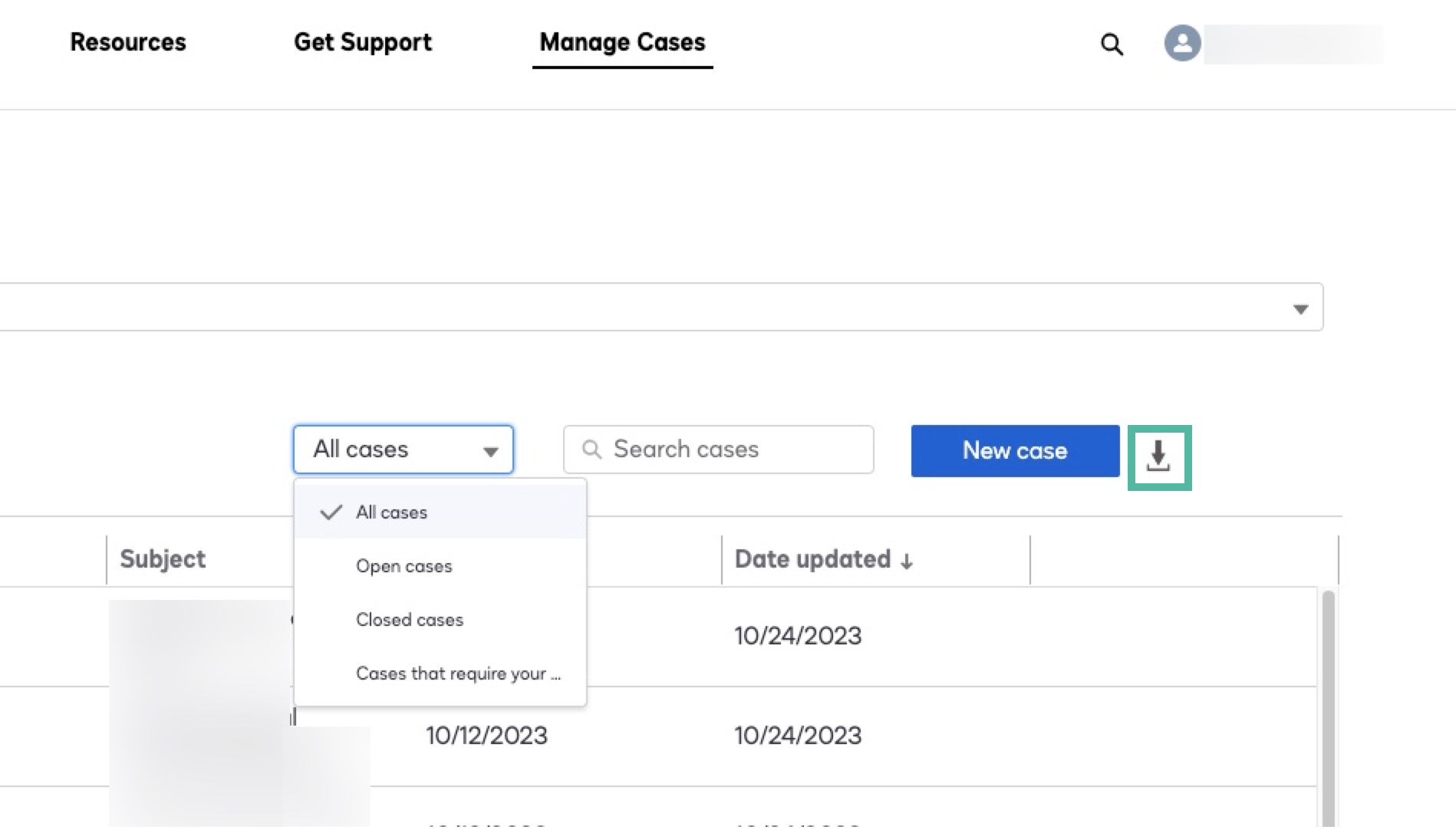Click the New case button

tap(1014, 451)
